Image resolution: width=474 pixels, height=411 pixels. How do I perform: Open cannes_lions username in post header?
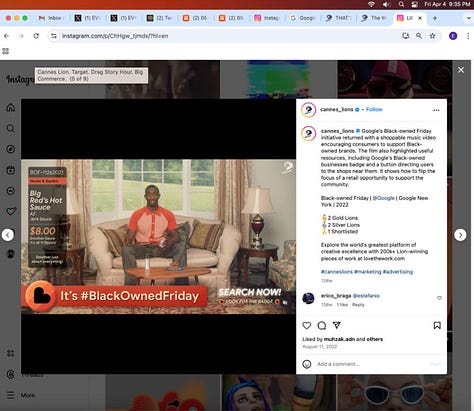point(337,109)
